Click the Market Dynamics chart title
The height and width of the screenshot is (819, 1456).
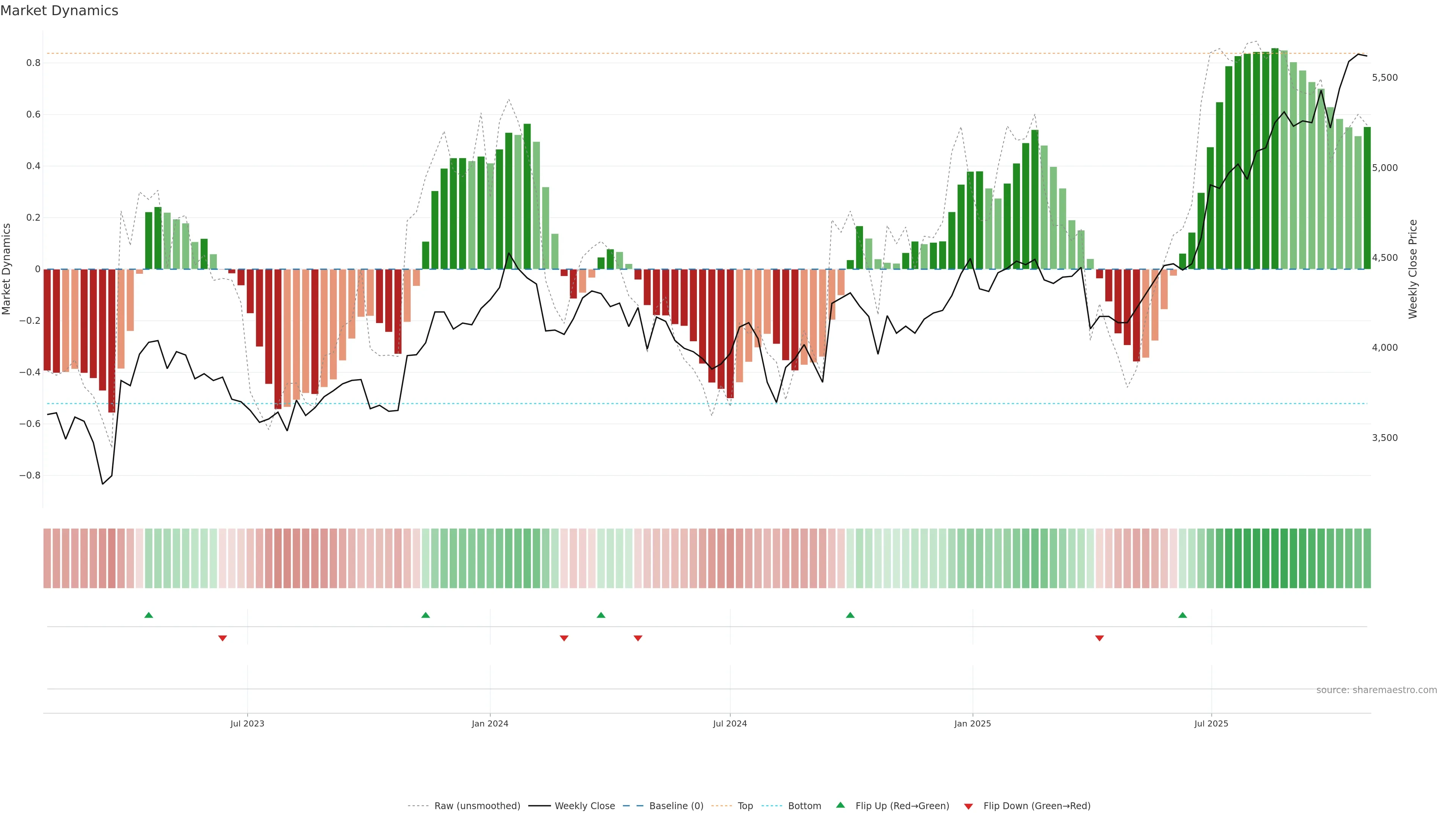tap(60, 11)
